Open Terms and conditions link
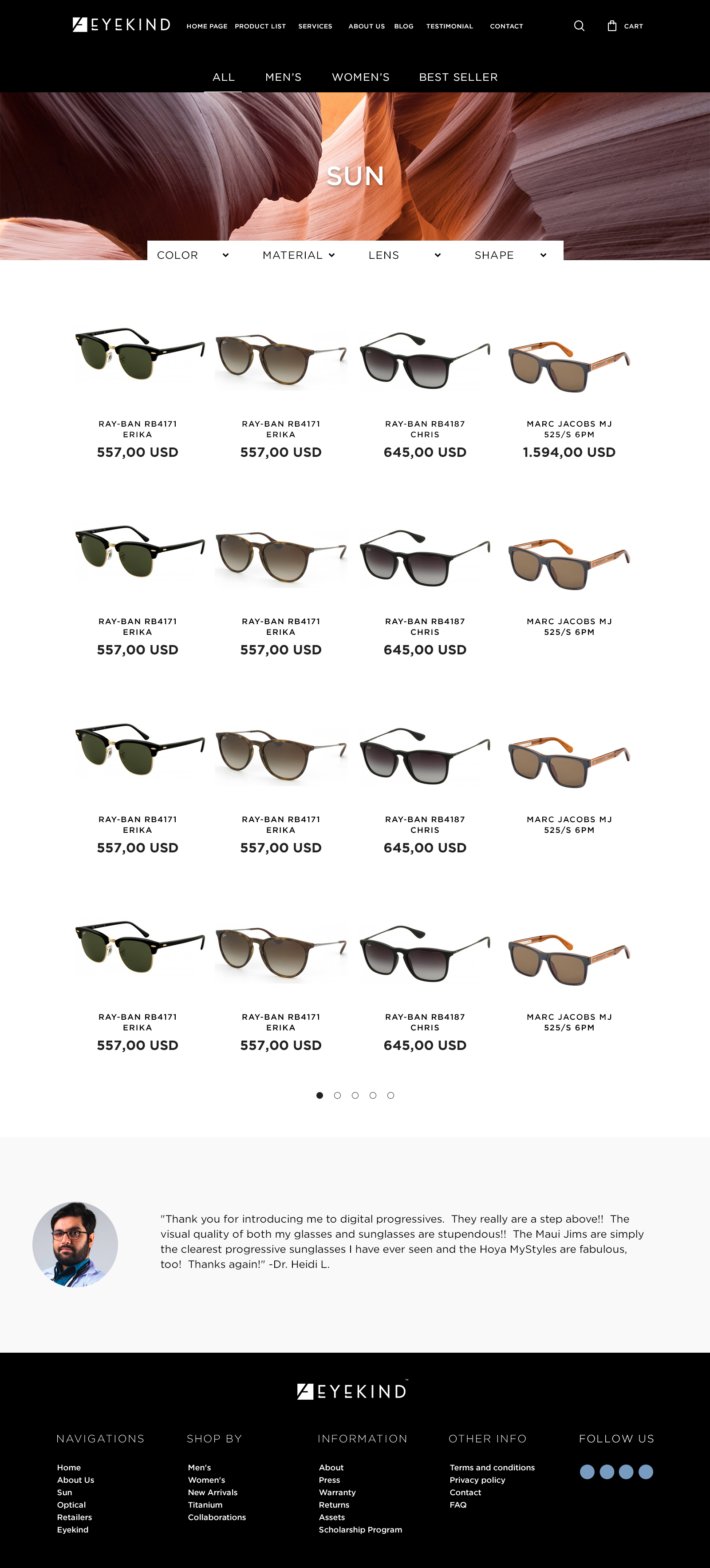 tap(492, 1467)
